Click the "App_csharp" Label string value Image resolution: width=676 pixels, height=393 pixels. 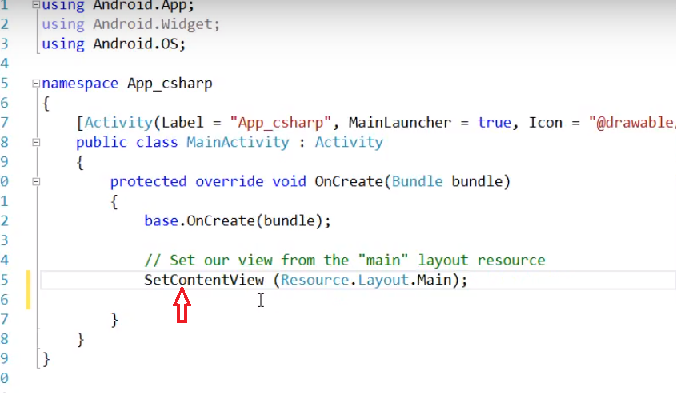pyautogui.click(x=281, y=123)
